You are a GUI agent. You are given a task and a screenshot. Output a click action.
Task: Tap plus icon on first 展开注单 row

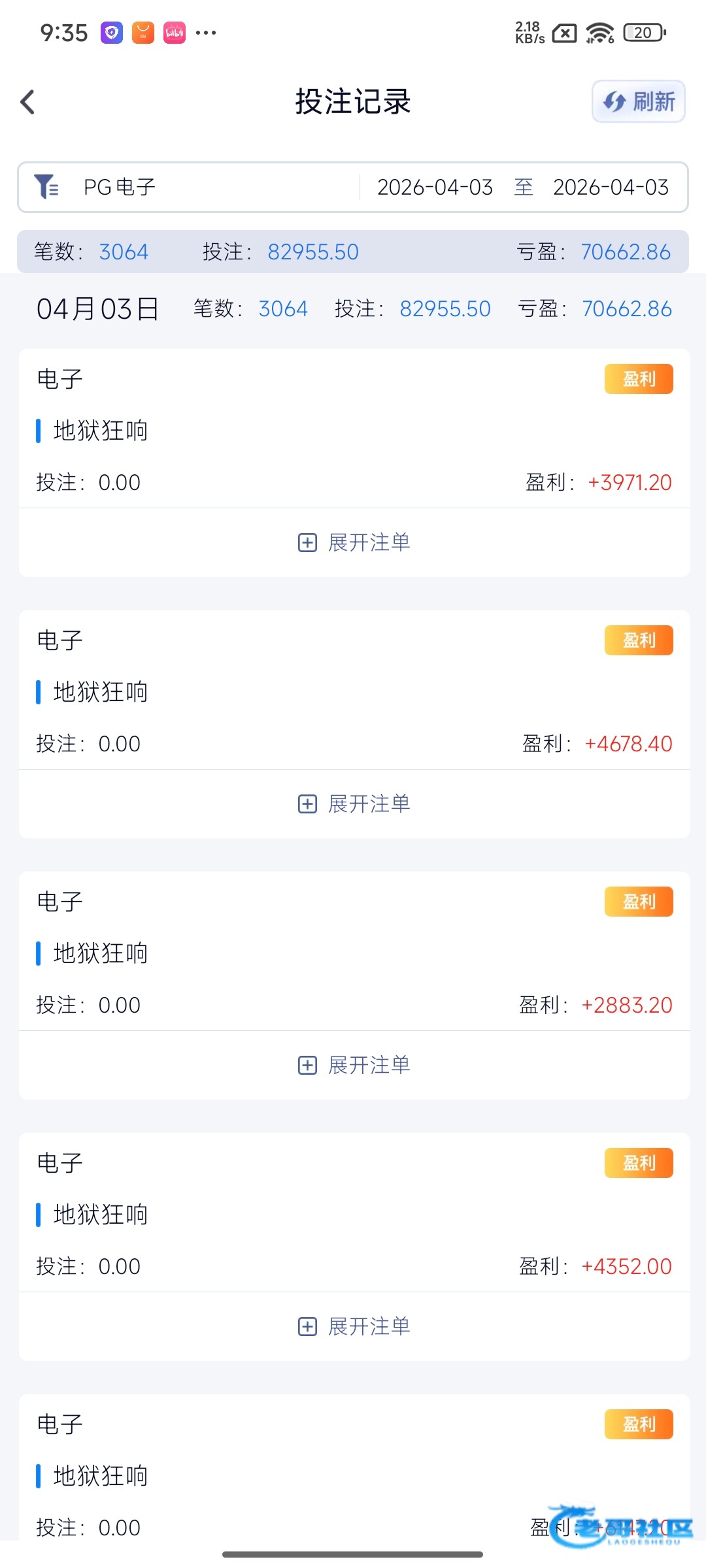[x=307, y=542]
